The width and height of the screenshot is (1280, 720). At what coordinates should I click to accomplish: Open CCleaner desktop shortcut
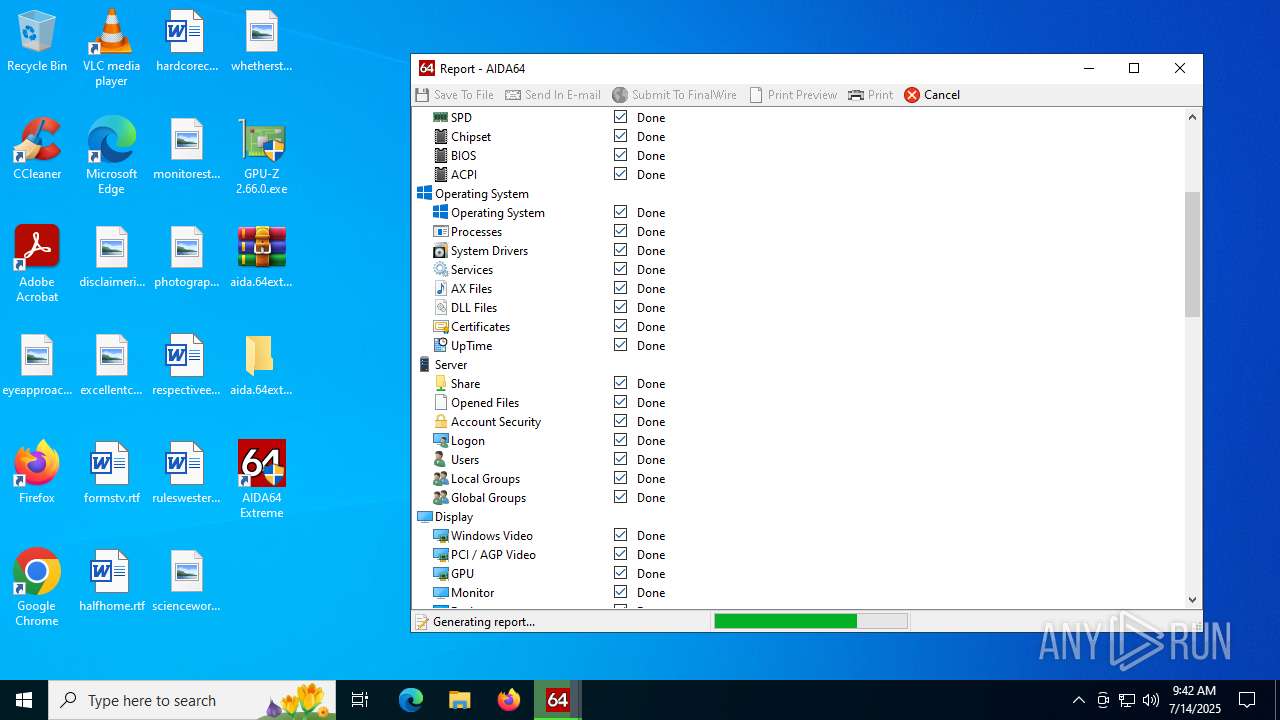[x=37, y=149]
